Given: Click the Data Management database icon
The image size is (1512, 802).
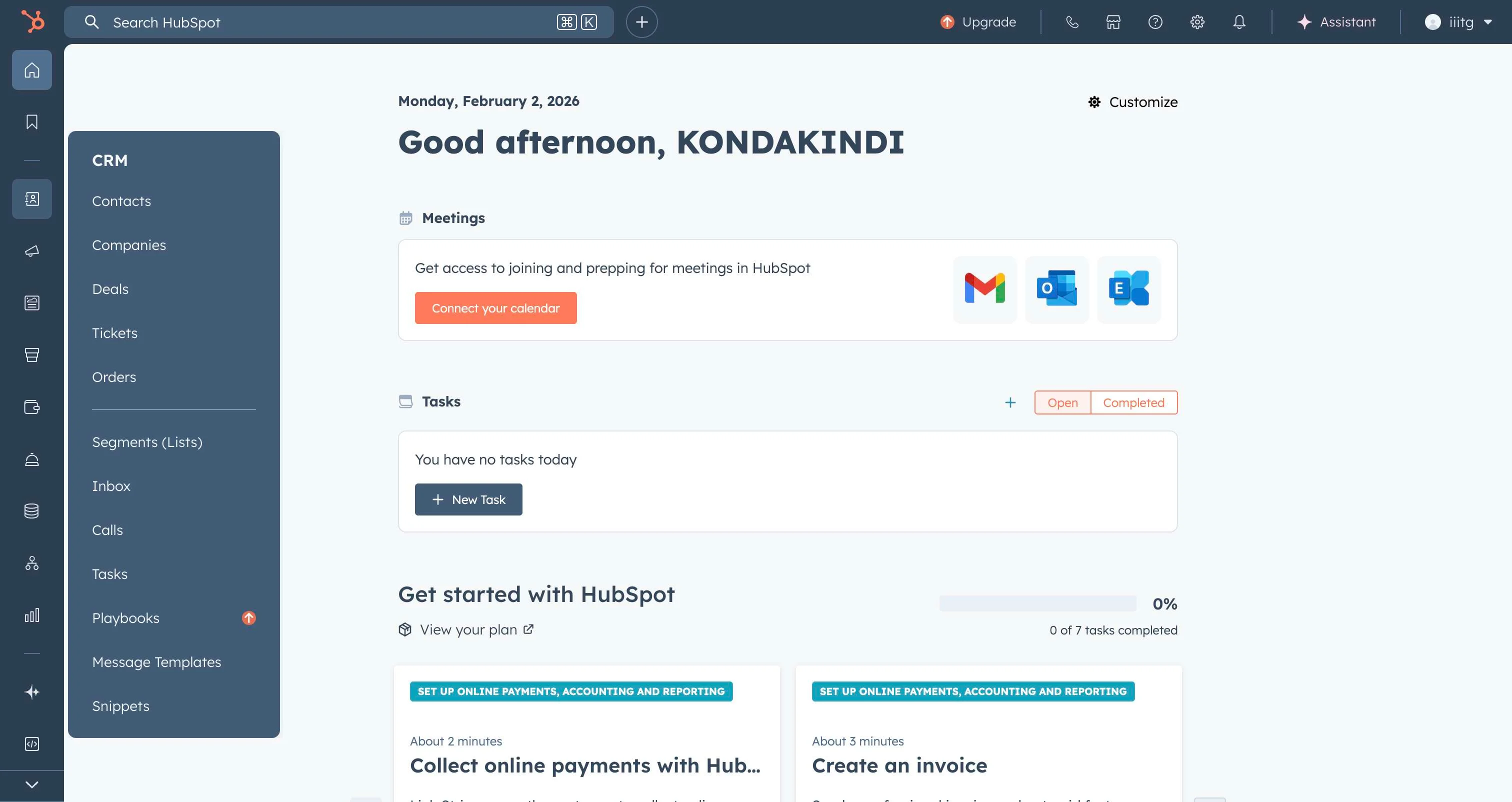Looking at the screenshot, I should [x=31, y=511].
